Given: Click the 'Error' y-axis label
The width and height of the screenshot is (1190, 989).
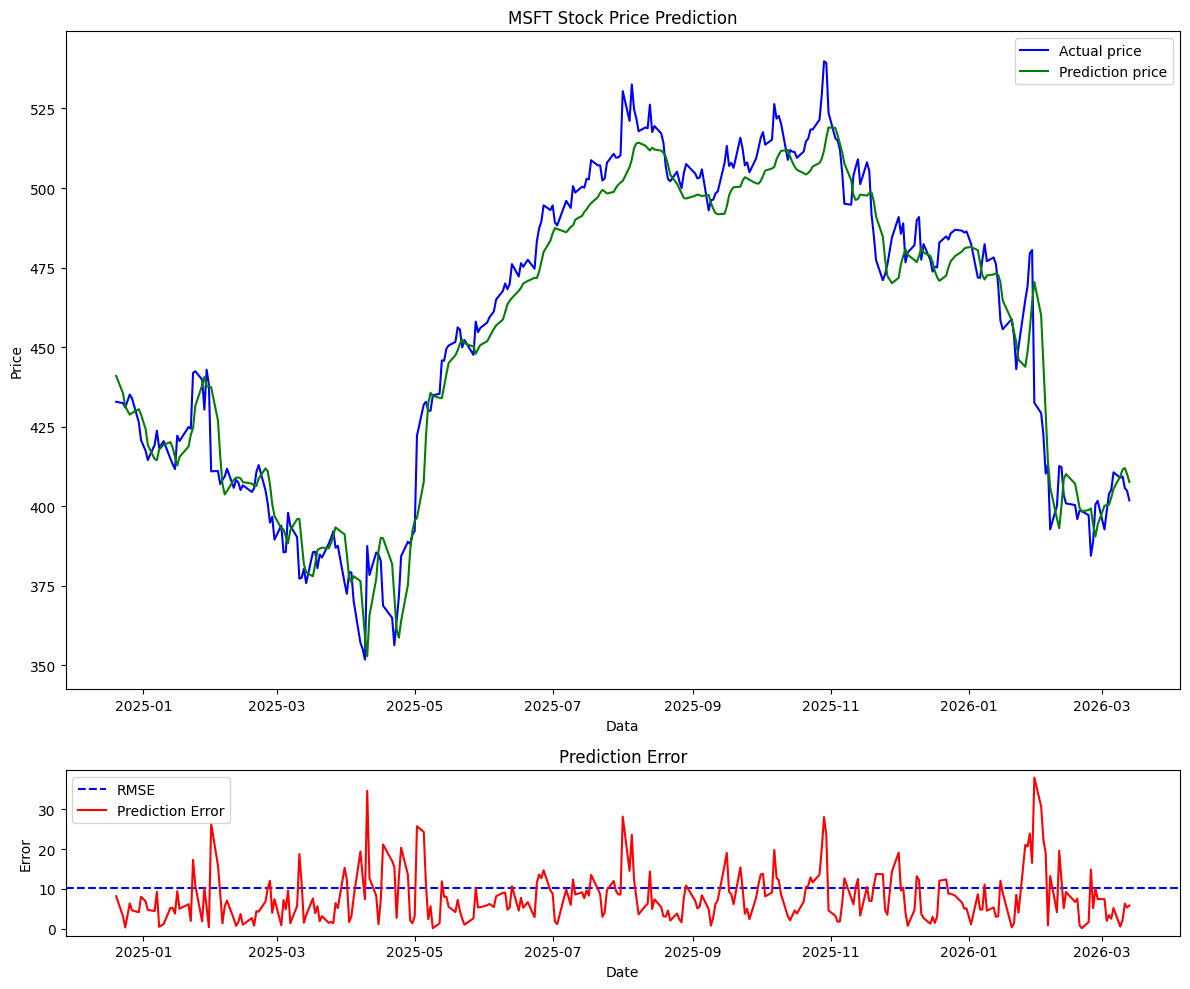Looking at the screenshot, I should coord(25,855).
